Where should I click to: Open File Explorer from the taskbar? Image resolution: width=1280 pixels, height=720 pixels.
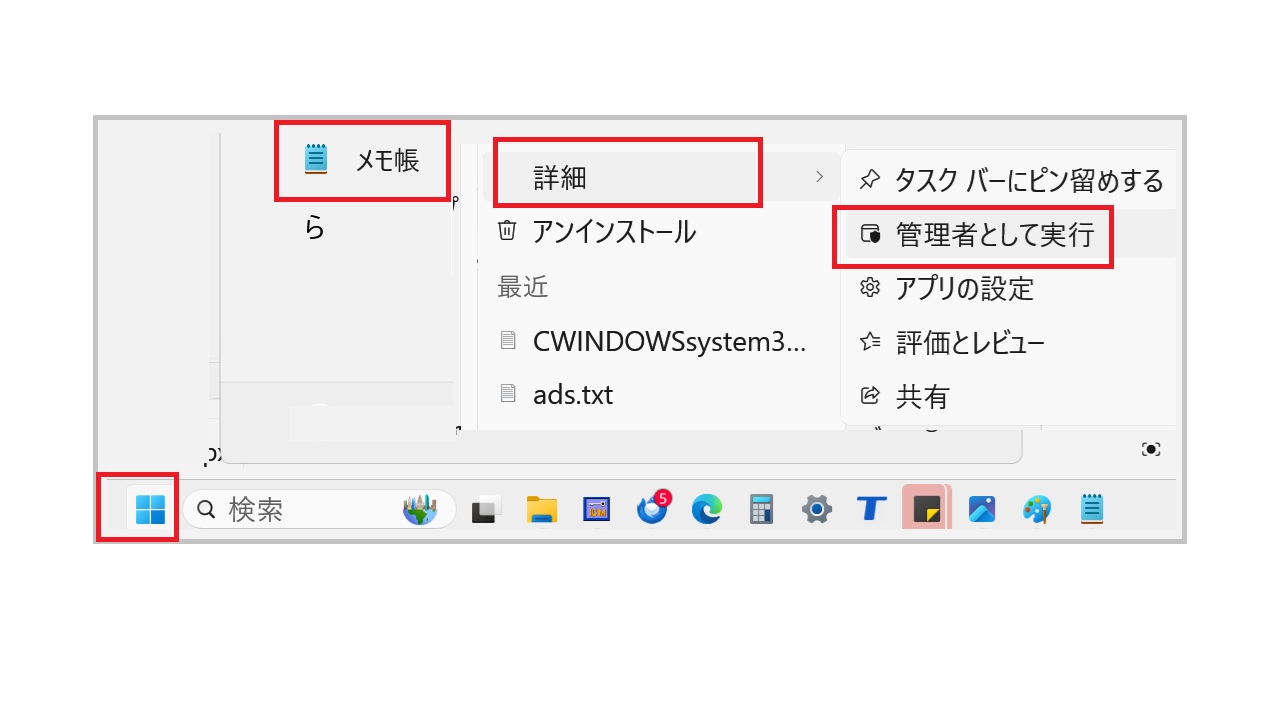click(541, 510)
